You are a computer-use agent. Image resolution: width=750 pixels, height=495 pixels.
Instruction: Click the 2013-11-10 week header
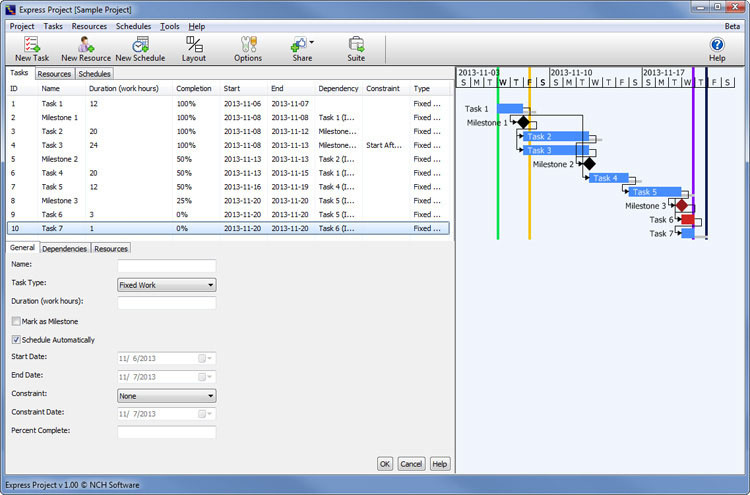[x=572, y=72]
